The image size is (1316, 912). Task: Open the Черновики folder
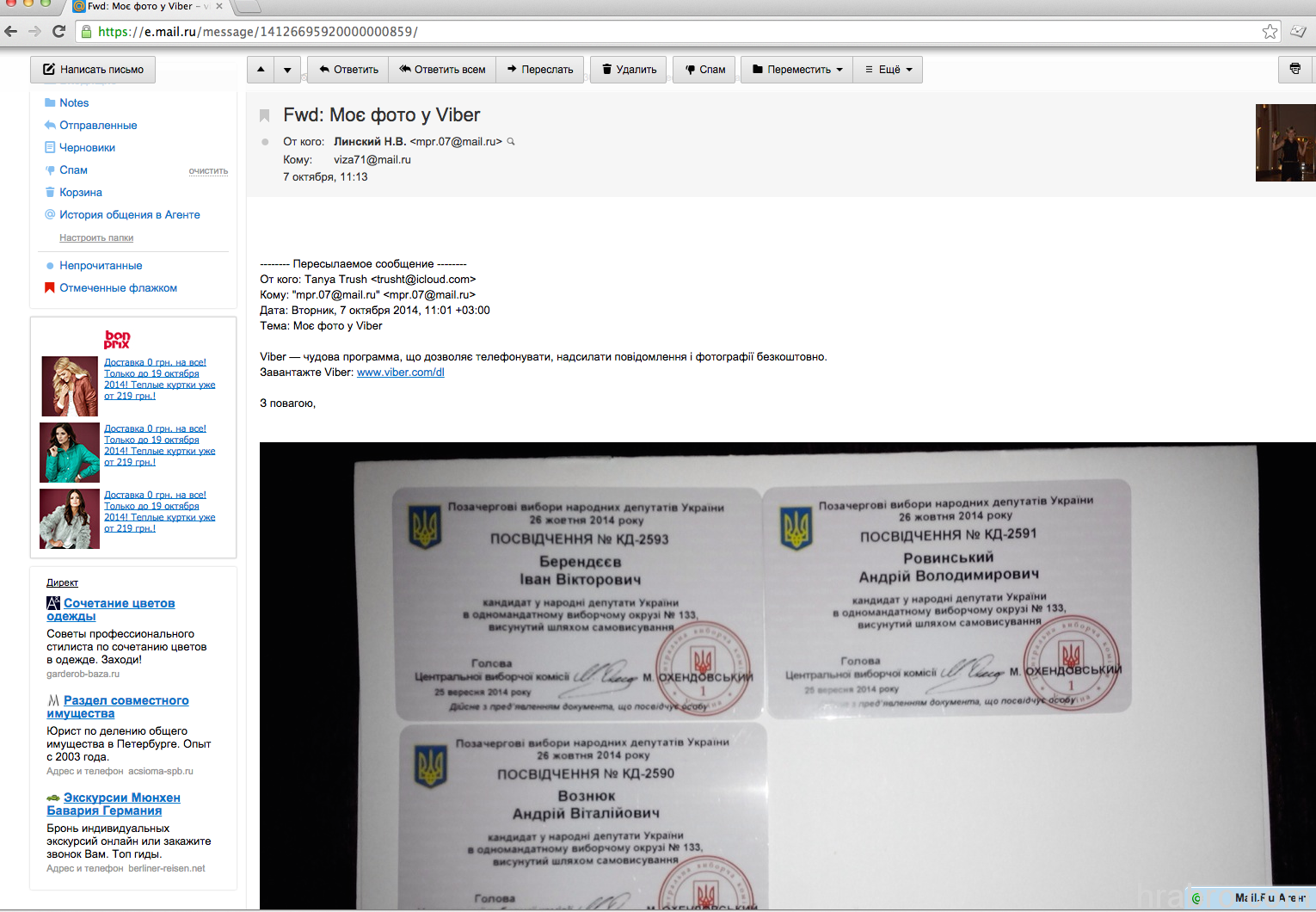click(87, 148)
